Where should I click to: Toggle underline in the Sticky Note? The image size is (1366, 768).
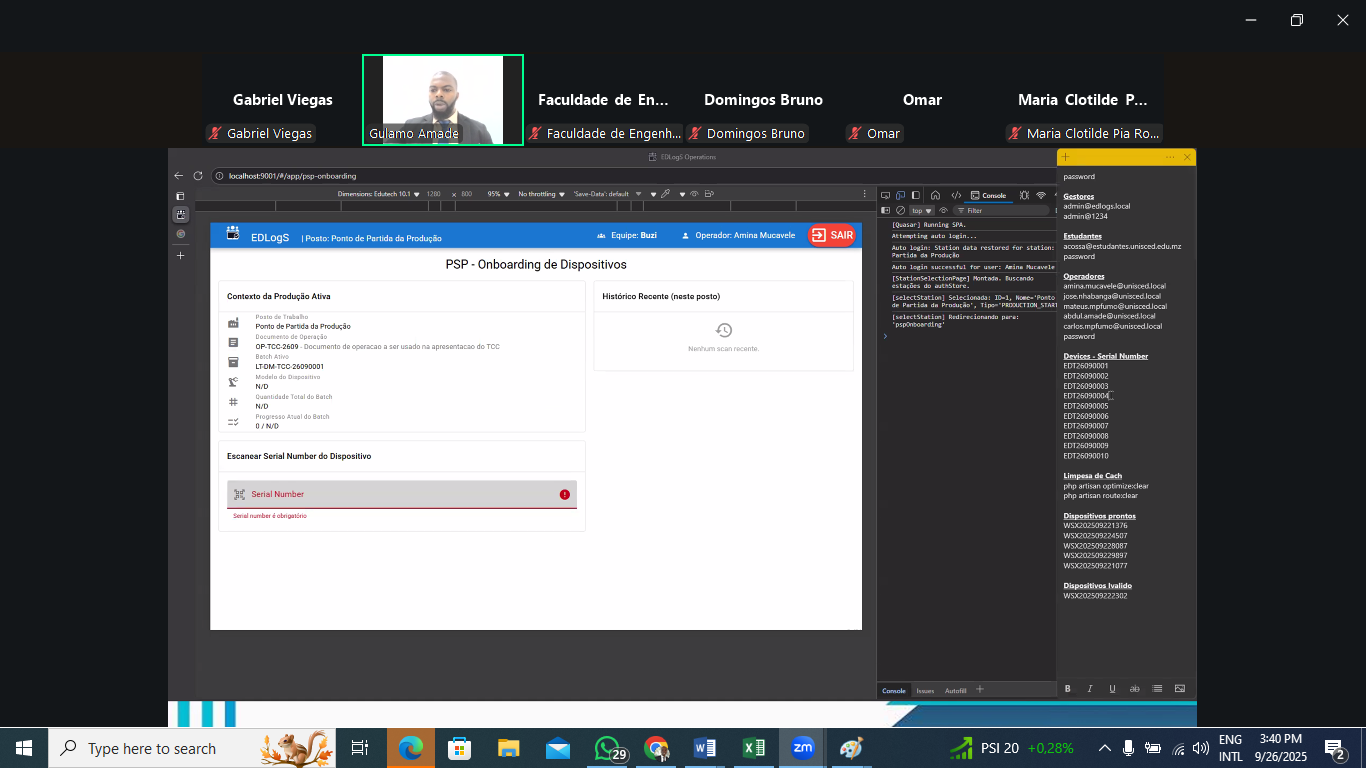1112,688
